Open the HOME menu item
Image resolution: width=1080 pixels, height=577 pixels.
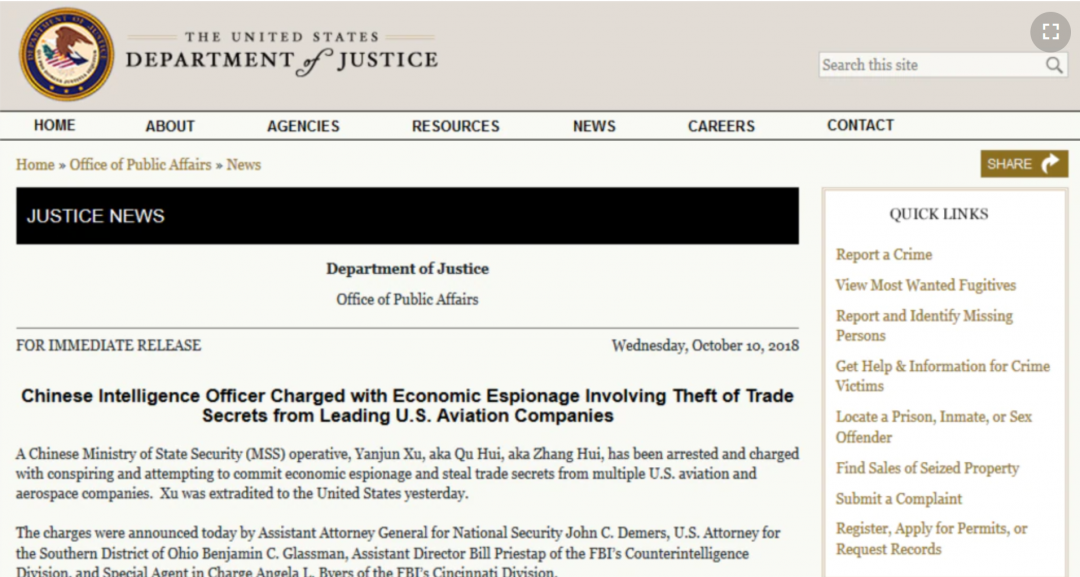click(x=54, y=125)
